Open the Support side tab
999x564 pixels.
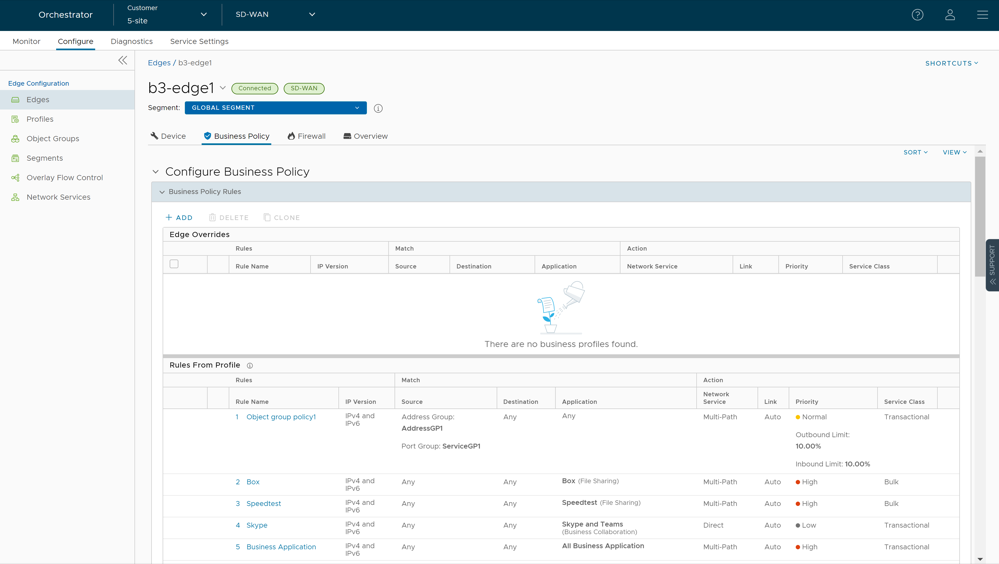coord(992,265)
